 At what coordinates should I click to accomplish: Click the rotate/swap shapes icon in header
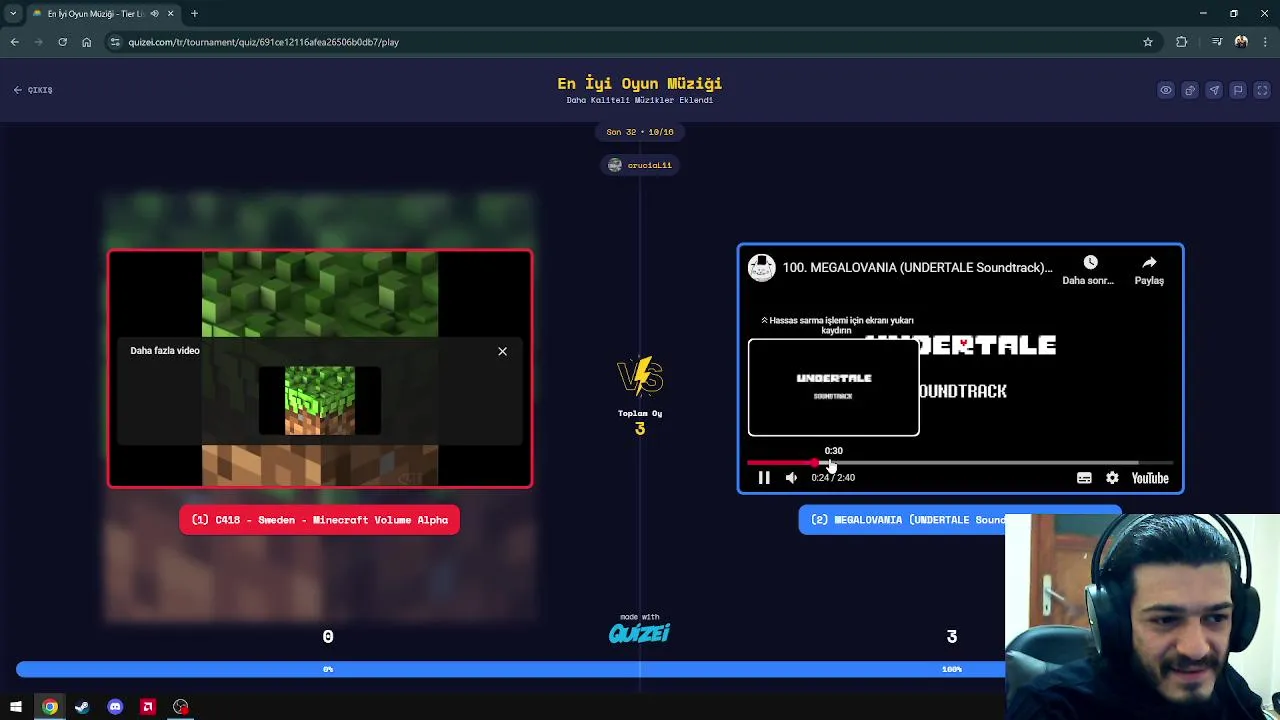[x=1190, y=90]
